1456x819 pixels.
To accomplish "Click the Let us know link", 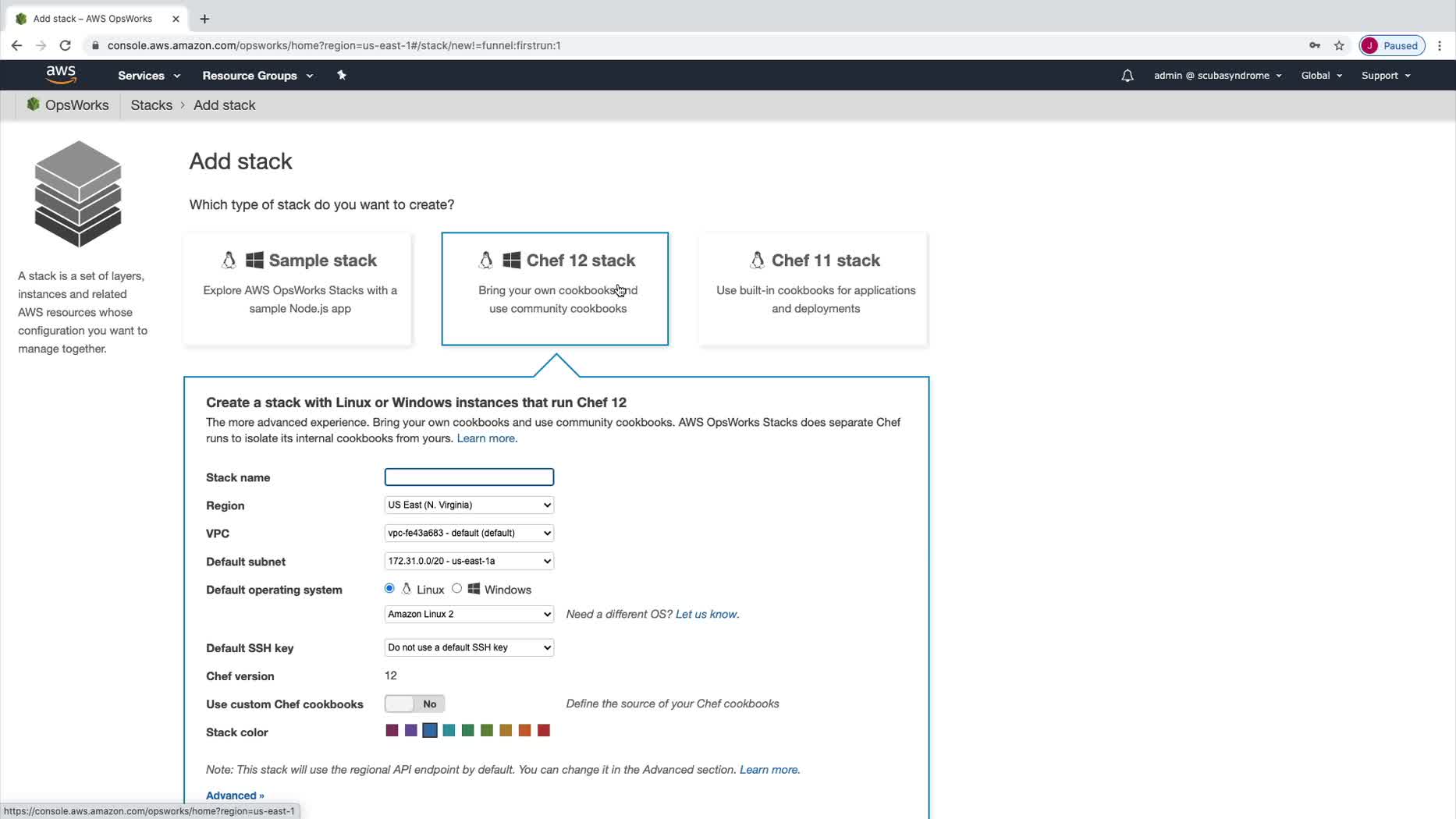I will click(x=706, y=614).
